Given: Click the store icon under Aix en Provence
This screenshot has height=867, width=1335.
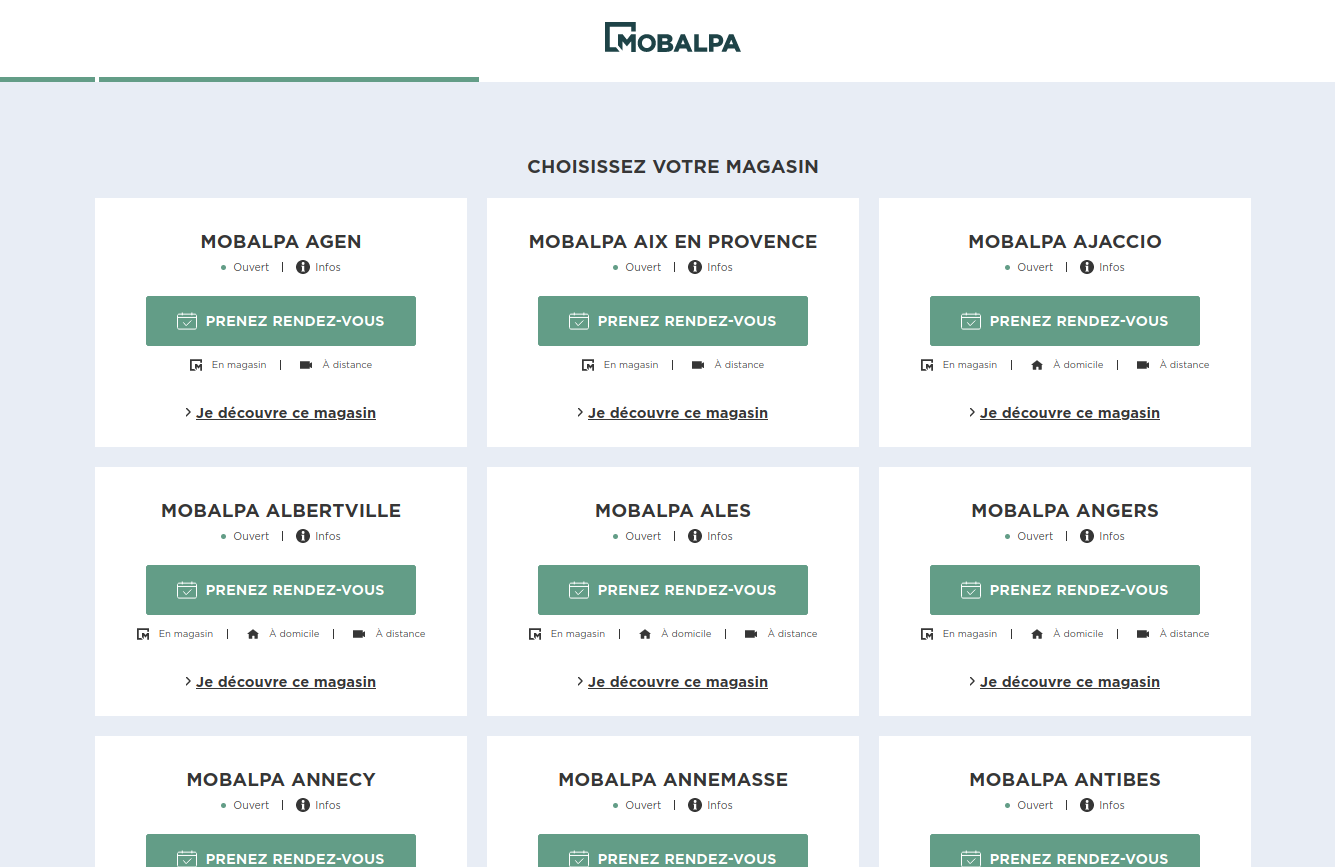Looking at the screenshot, I should [588, 365].
